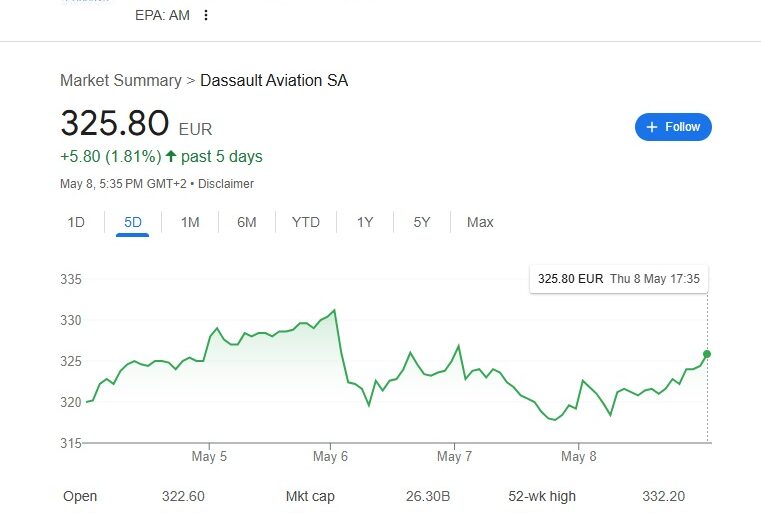Click the May 5 date axis label
This screenshot has height=513, width=761.
209,456
